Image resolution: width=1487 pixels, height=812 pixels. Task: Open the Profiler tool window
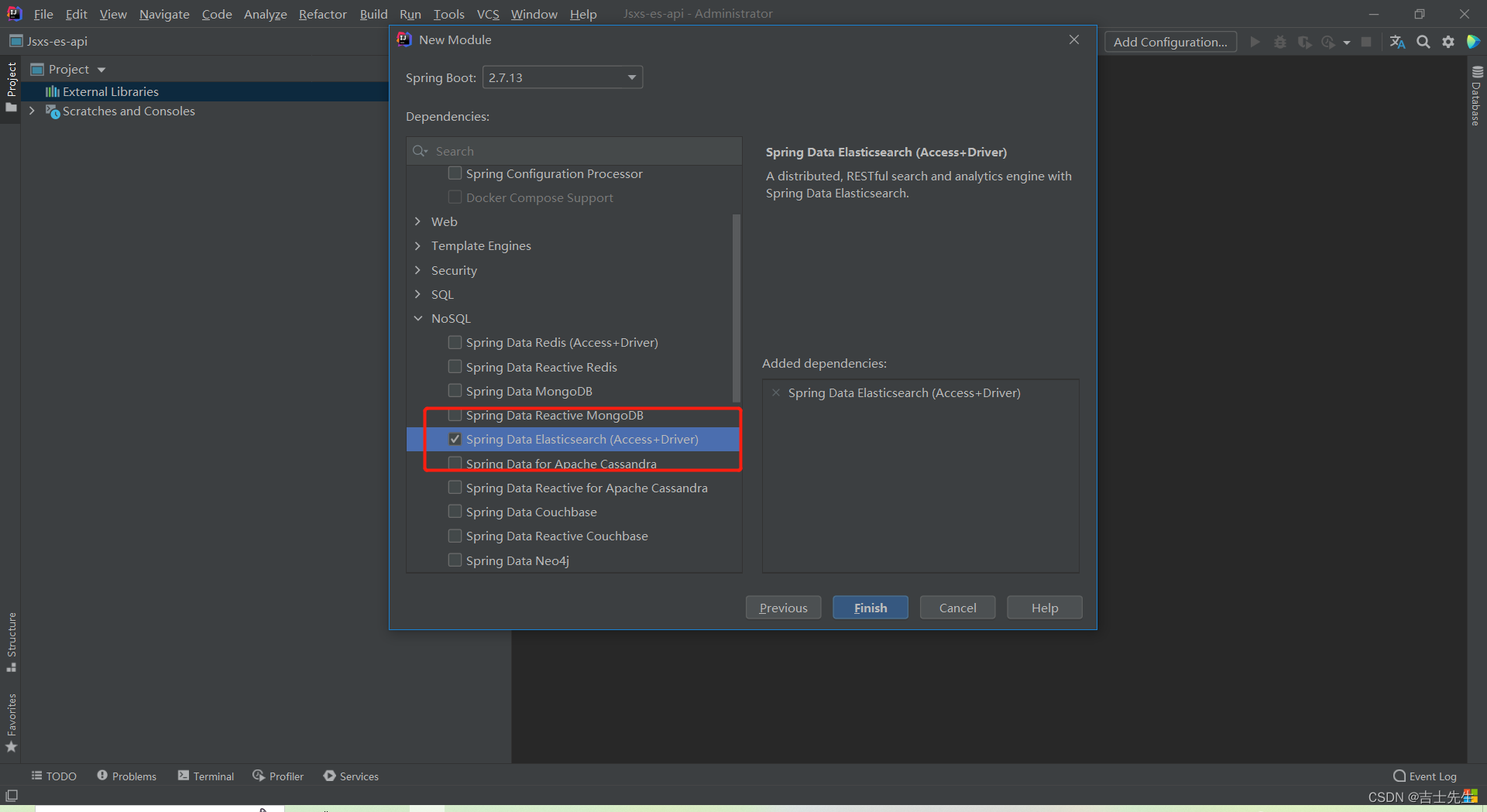click(278, 776)
